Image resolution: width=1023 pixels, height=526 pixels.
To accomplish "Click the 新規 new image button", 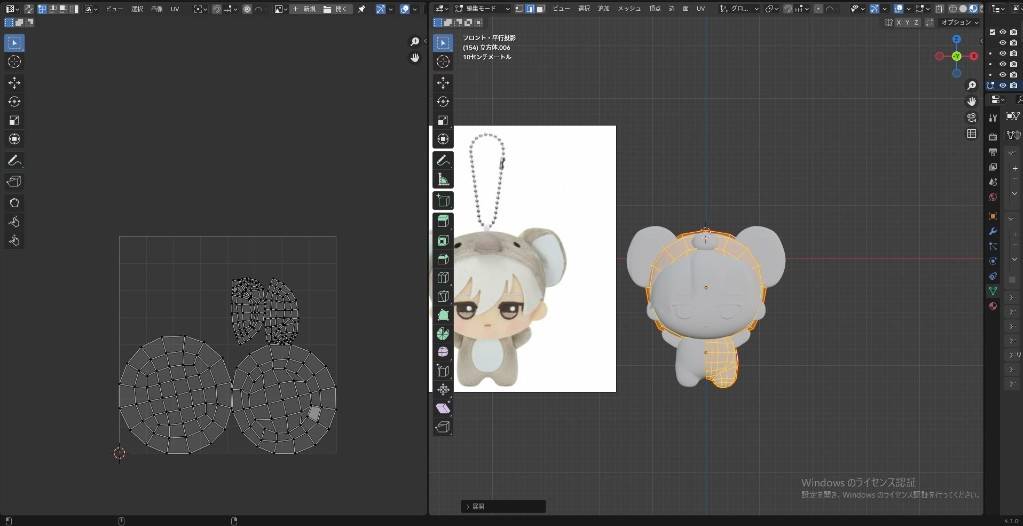I will point(303,8).
